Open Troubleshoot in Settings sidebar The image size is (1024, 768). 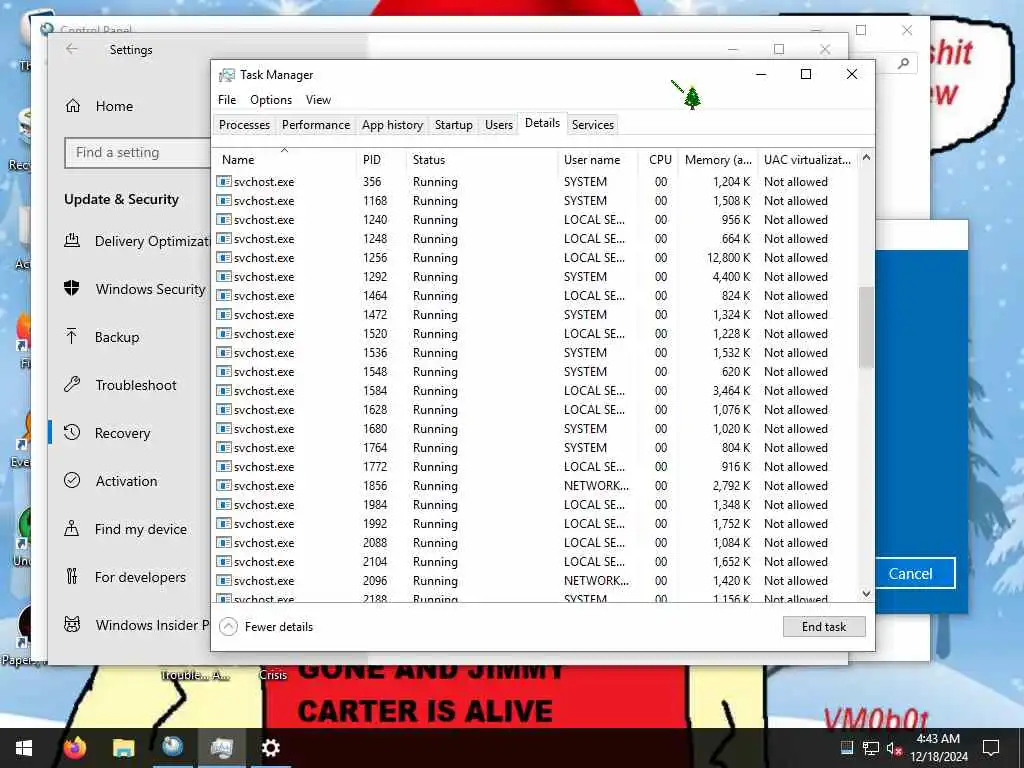coord(136,385)
